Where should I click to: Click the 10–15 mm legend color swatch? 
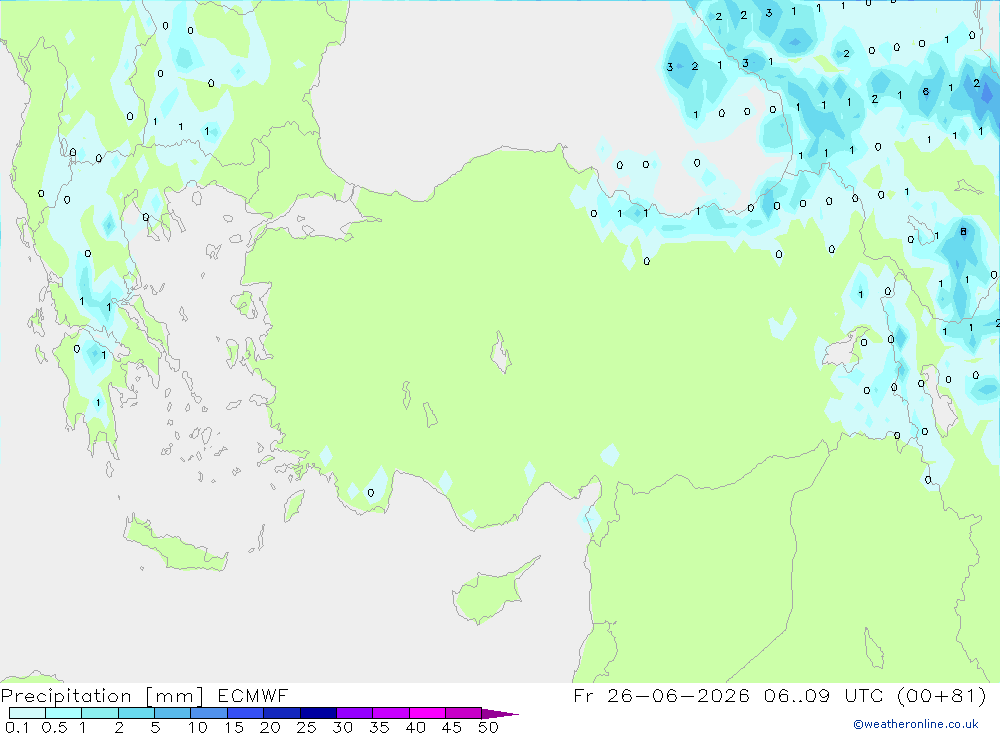pos(209,713)
